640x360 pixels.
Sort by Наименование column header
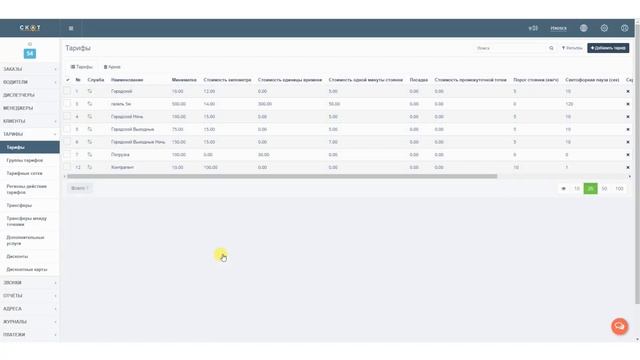[127, 80]
